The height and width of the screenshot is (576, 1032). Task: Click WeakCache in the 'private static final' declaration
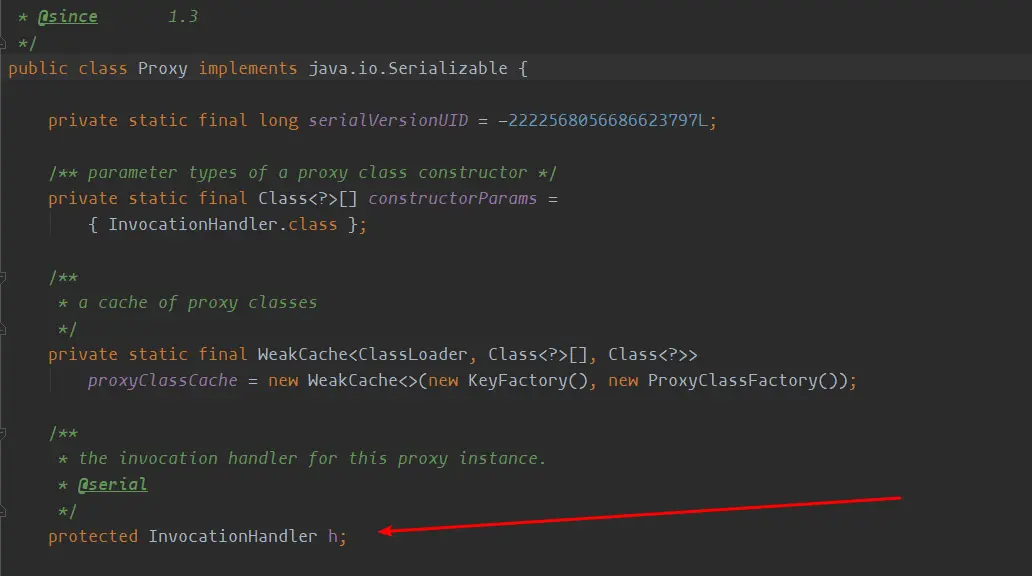pos(302,354)
